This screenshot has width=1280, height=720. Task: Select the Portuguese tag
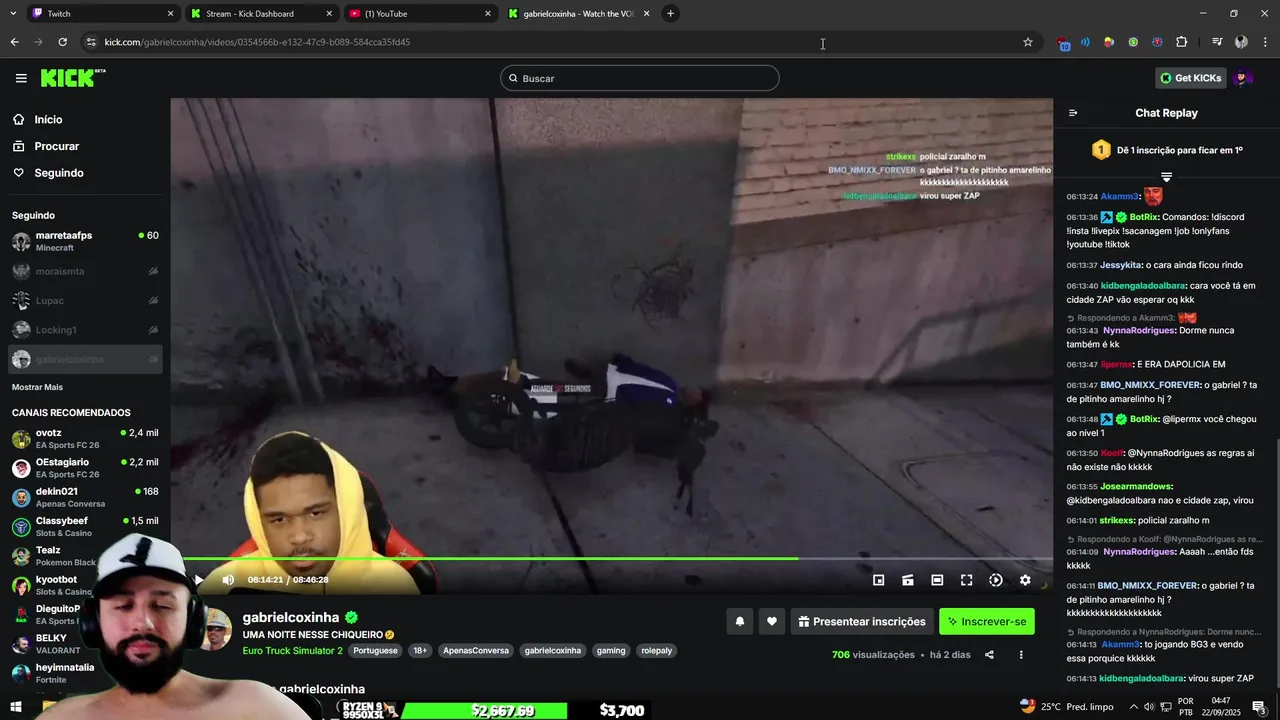[x=375, y=651]
